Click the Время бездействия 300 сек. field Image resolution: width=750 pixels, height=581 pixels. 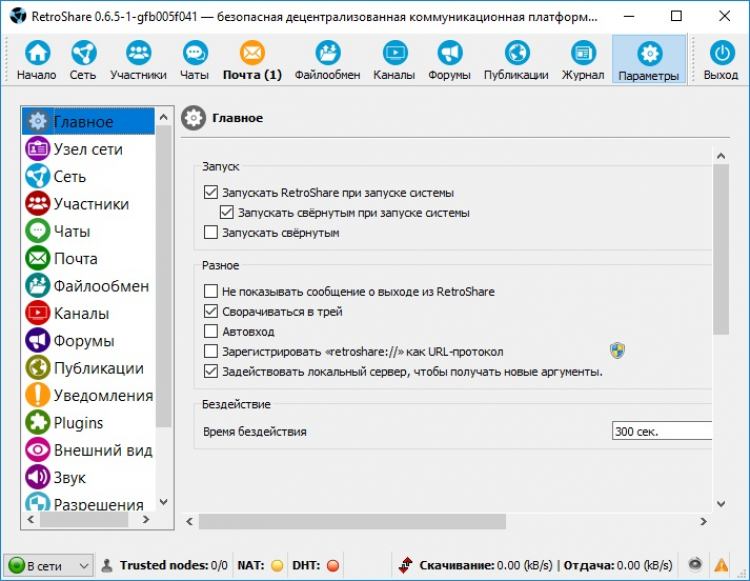(x=662, y=431)
